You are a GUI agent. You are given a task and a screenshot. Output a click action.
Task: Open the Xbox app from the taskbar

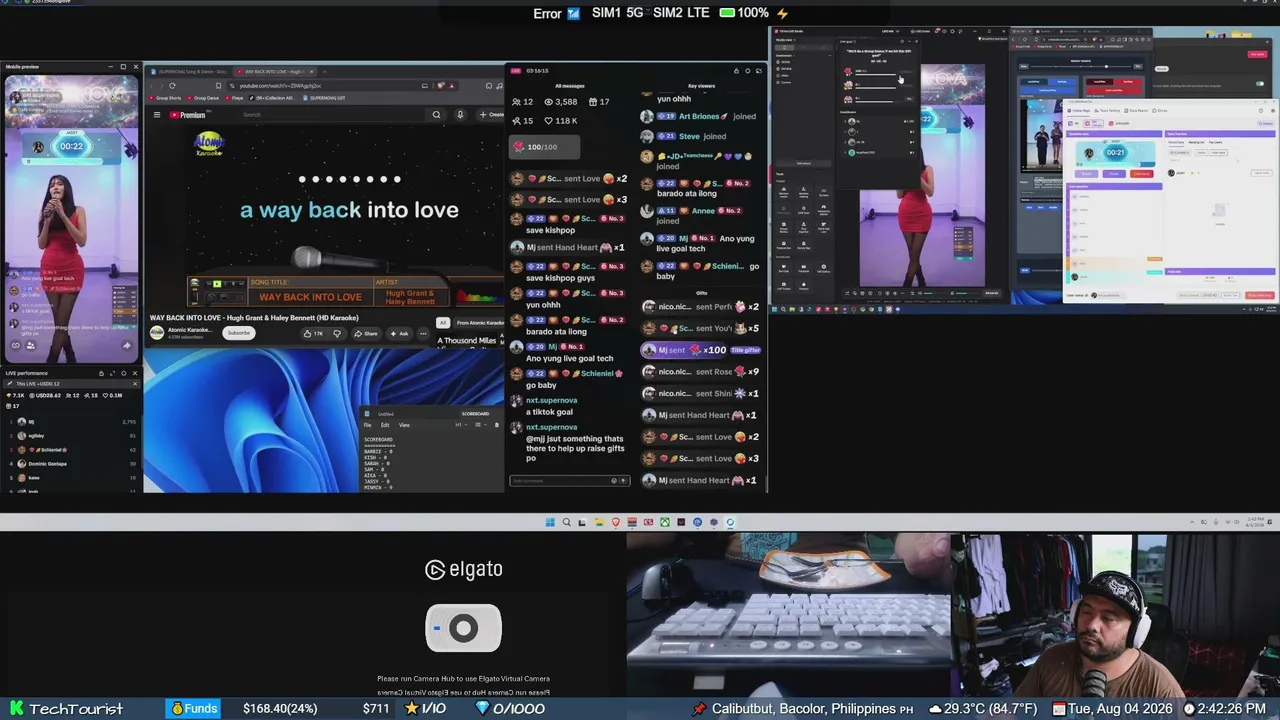click(664, 522)
